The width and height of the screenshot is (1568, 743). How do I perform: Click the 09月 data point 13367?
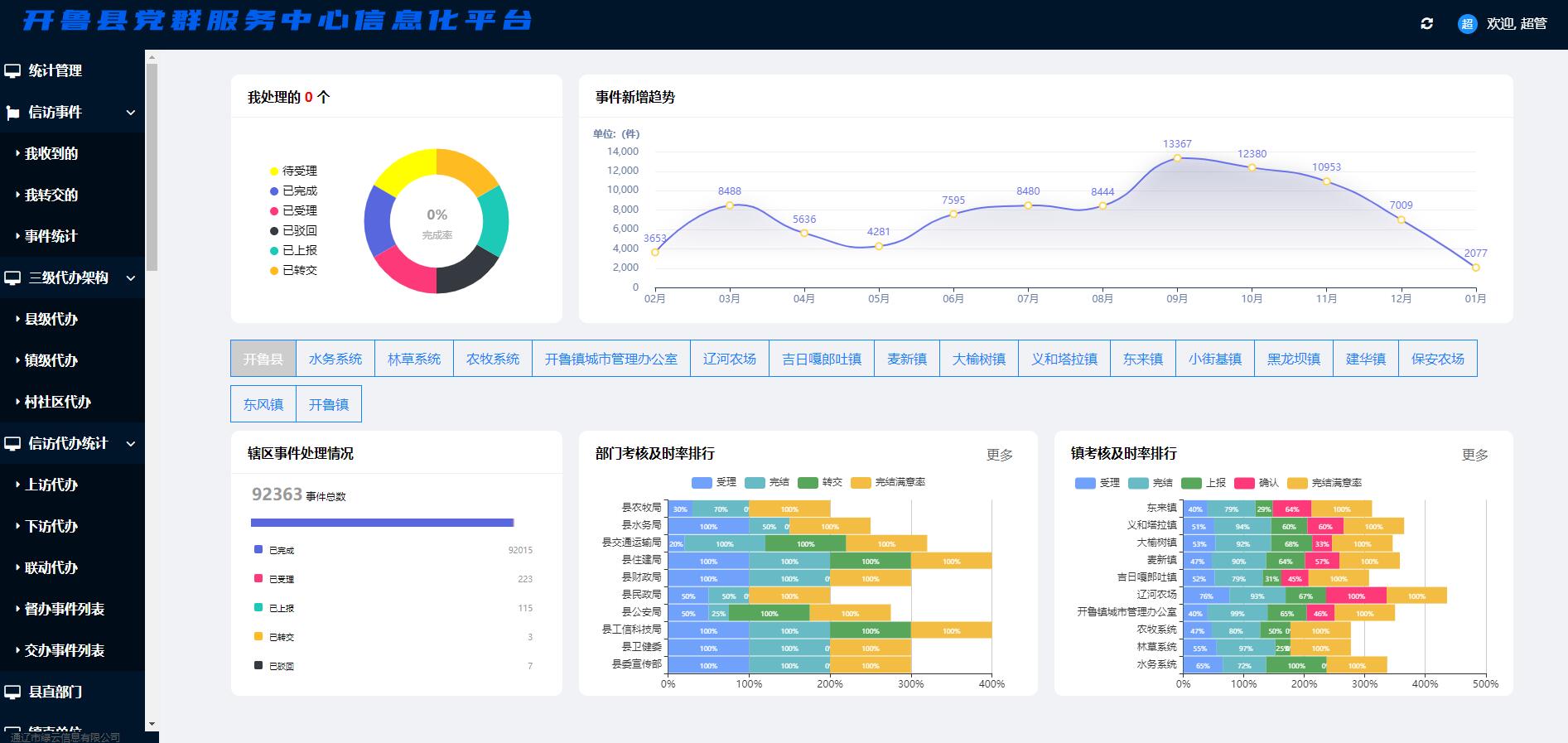pyautogui.click(x=1177, y=157)
